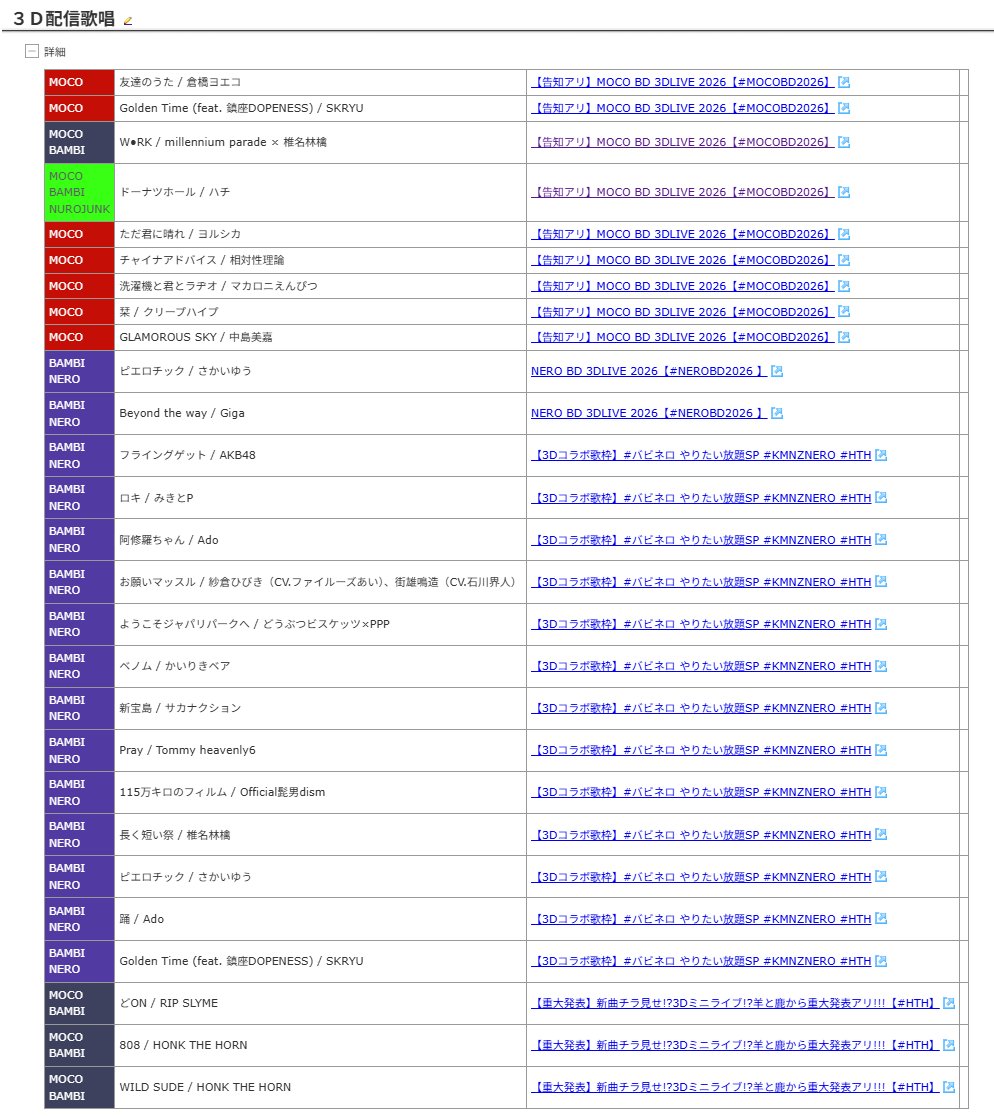This screenshot has height=1116, width=994.
Task: Click external link icon in ベノム / かいりきベア row
Action: click(881, 665)
